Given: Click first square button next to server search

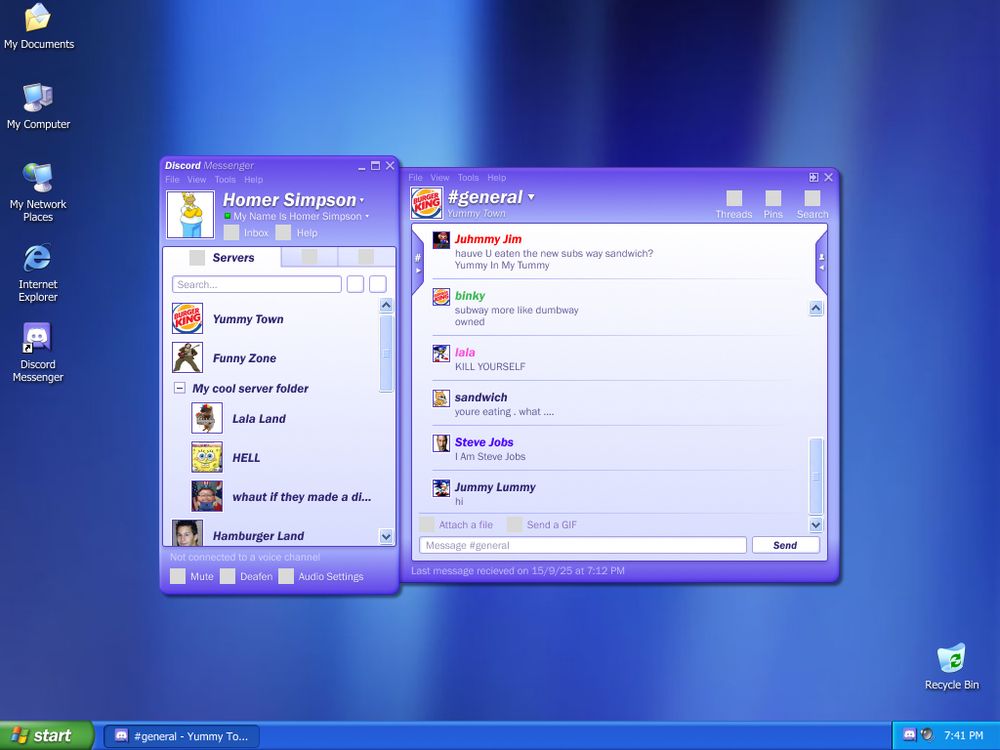Looking at the screenshot, I should point(355,284).
